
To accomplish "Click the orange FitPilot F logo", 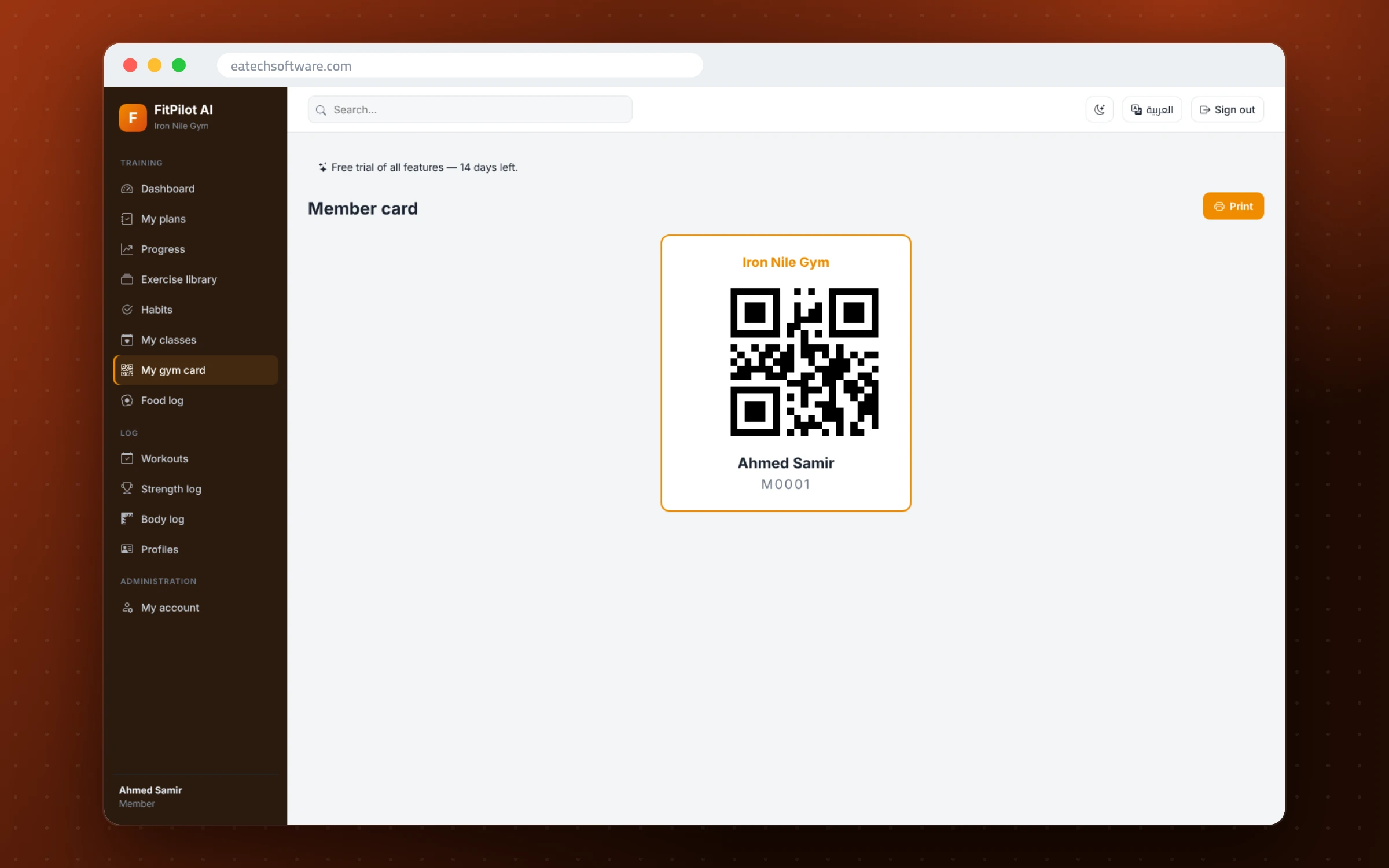I will 133,117.
